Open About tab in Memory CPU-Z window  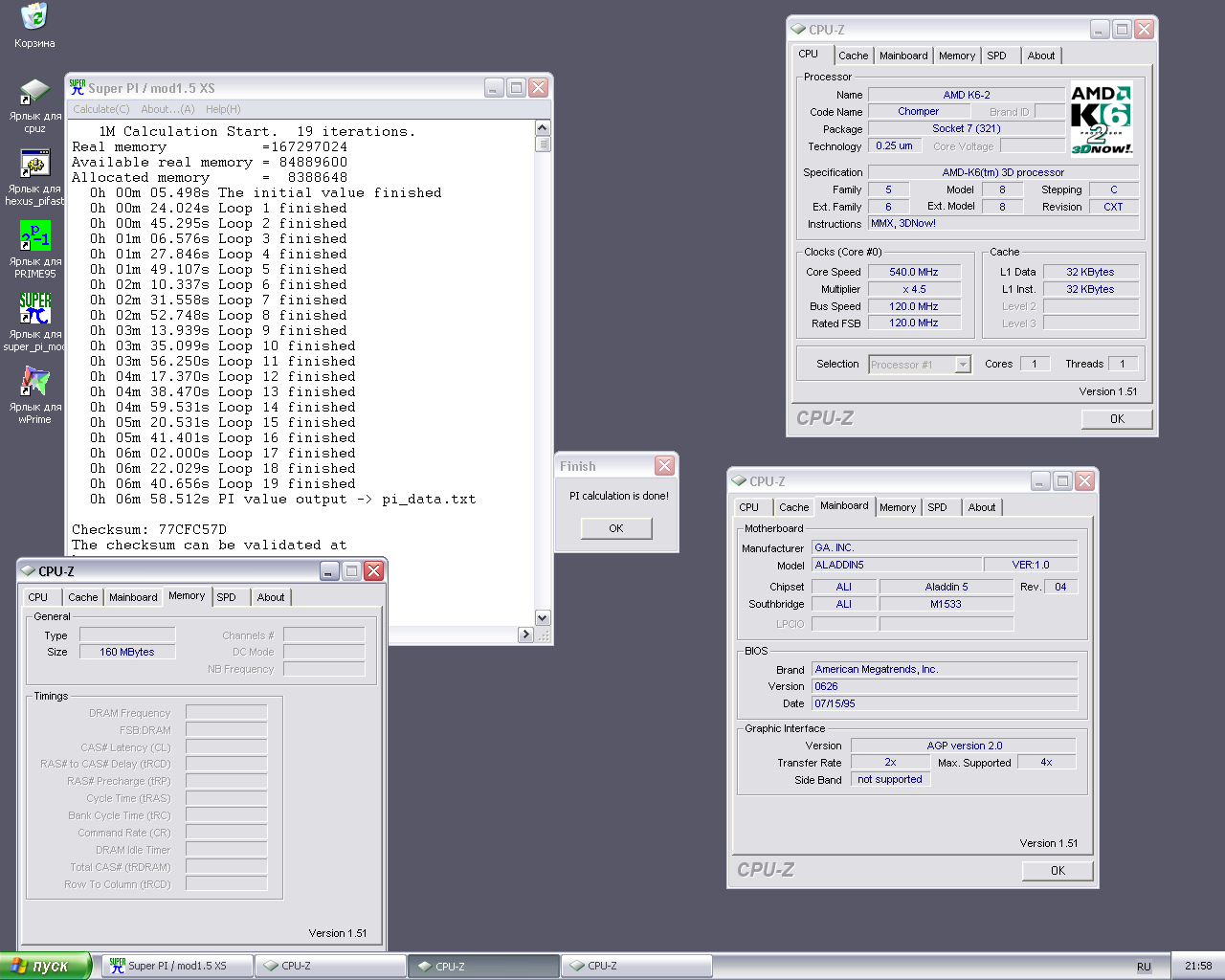pos(271,597)
